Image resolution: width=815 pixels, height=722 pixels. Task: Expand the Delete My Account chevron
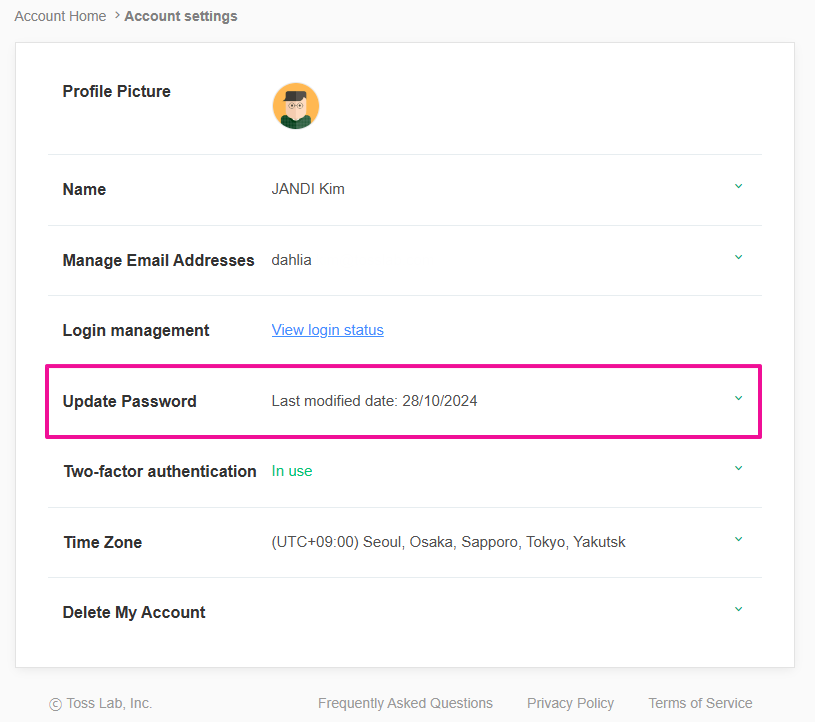(x=738, y=610)
